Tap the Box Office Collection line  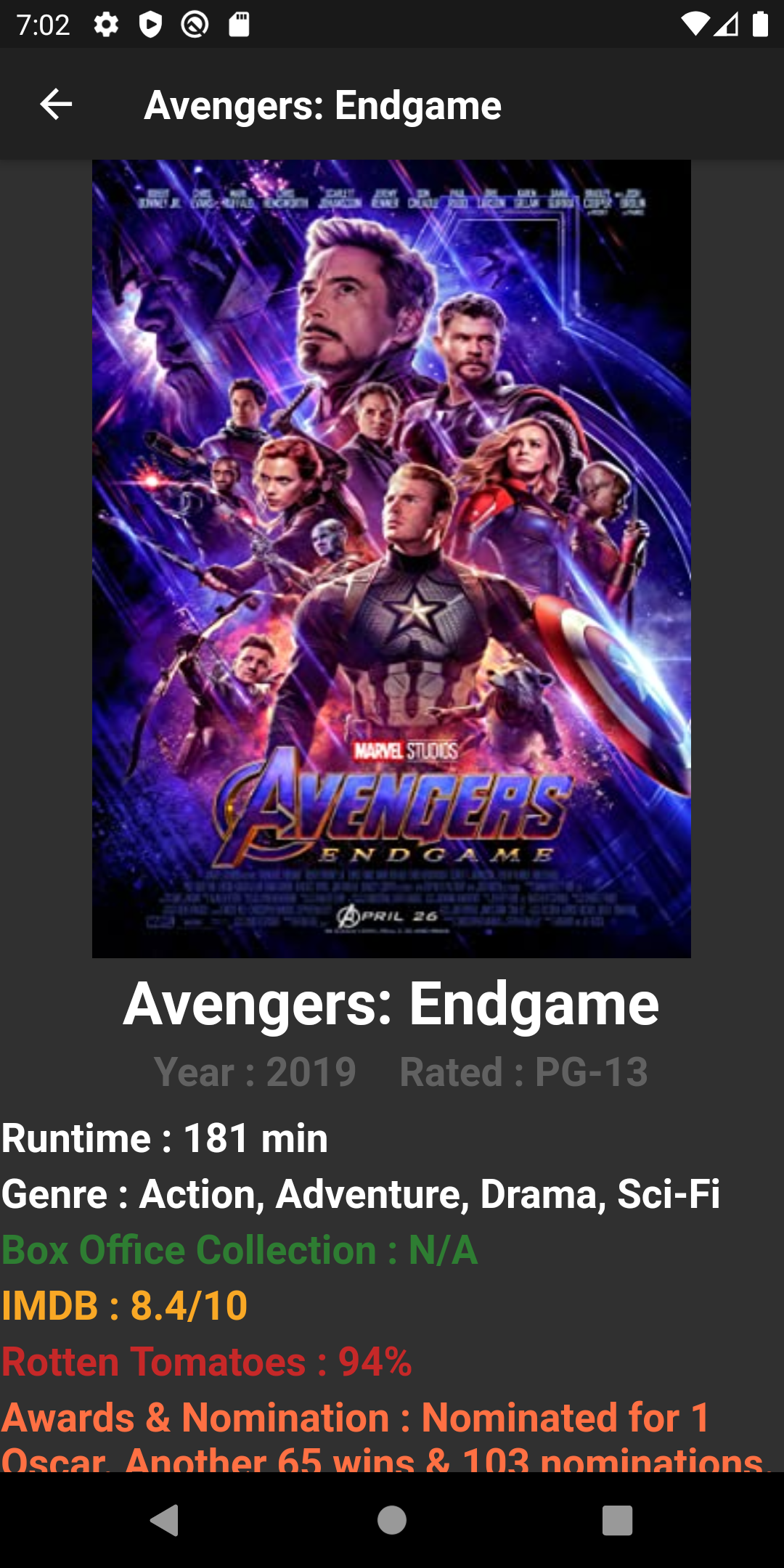(x=240, y=1249)
